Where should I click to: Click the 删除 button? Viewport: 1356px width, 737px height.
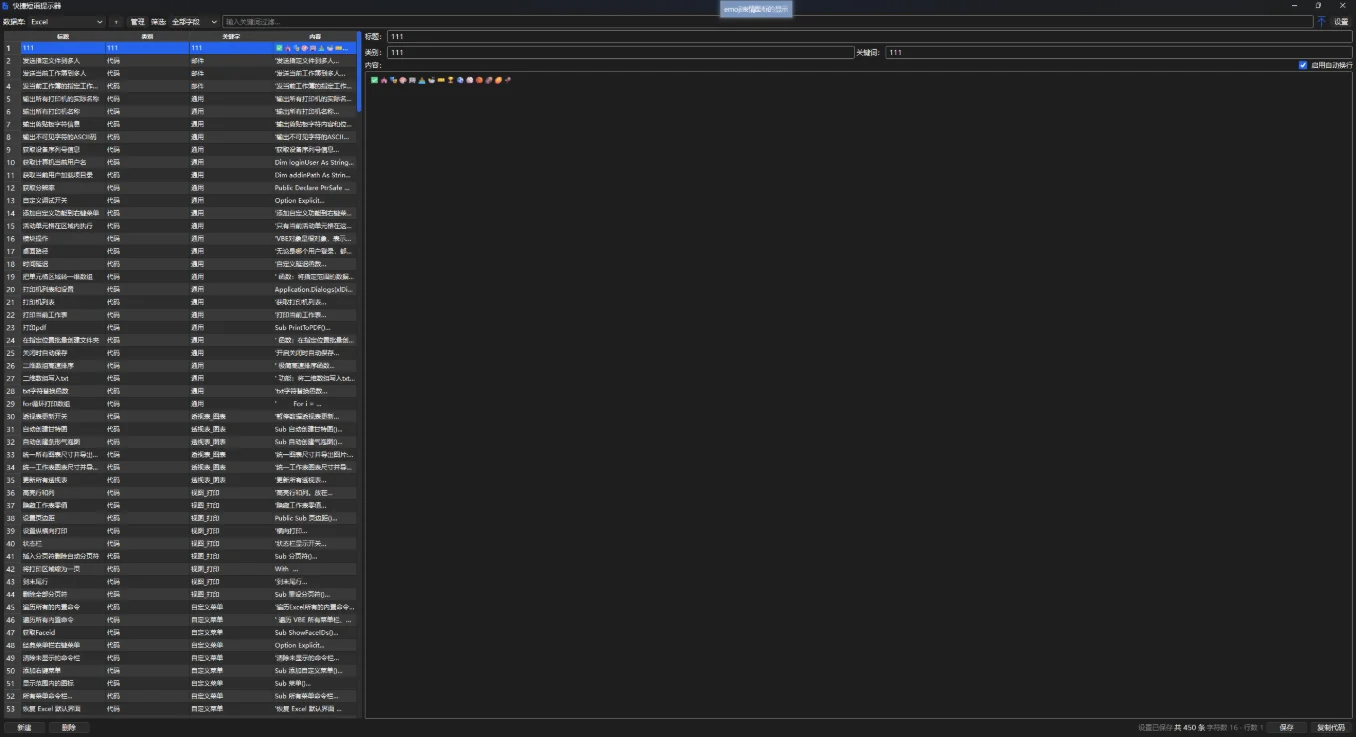pyautogui.click(x=69, y=727)
